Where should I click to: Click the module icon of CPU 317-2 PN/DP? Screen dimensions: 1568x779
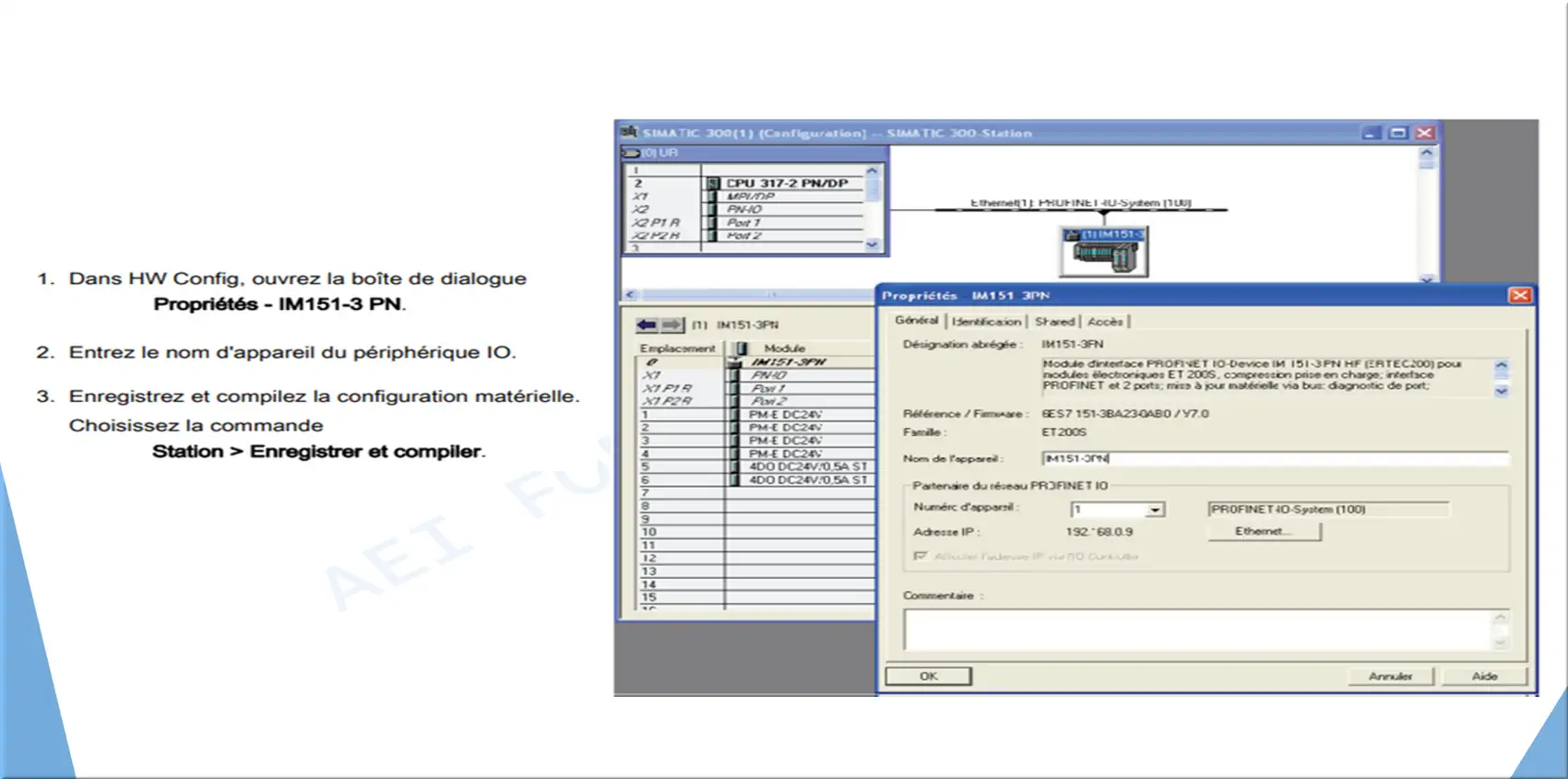point(712,183)
